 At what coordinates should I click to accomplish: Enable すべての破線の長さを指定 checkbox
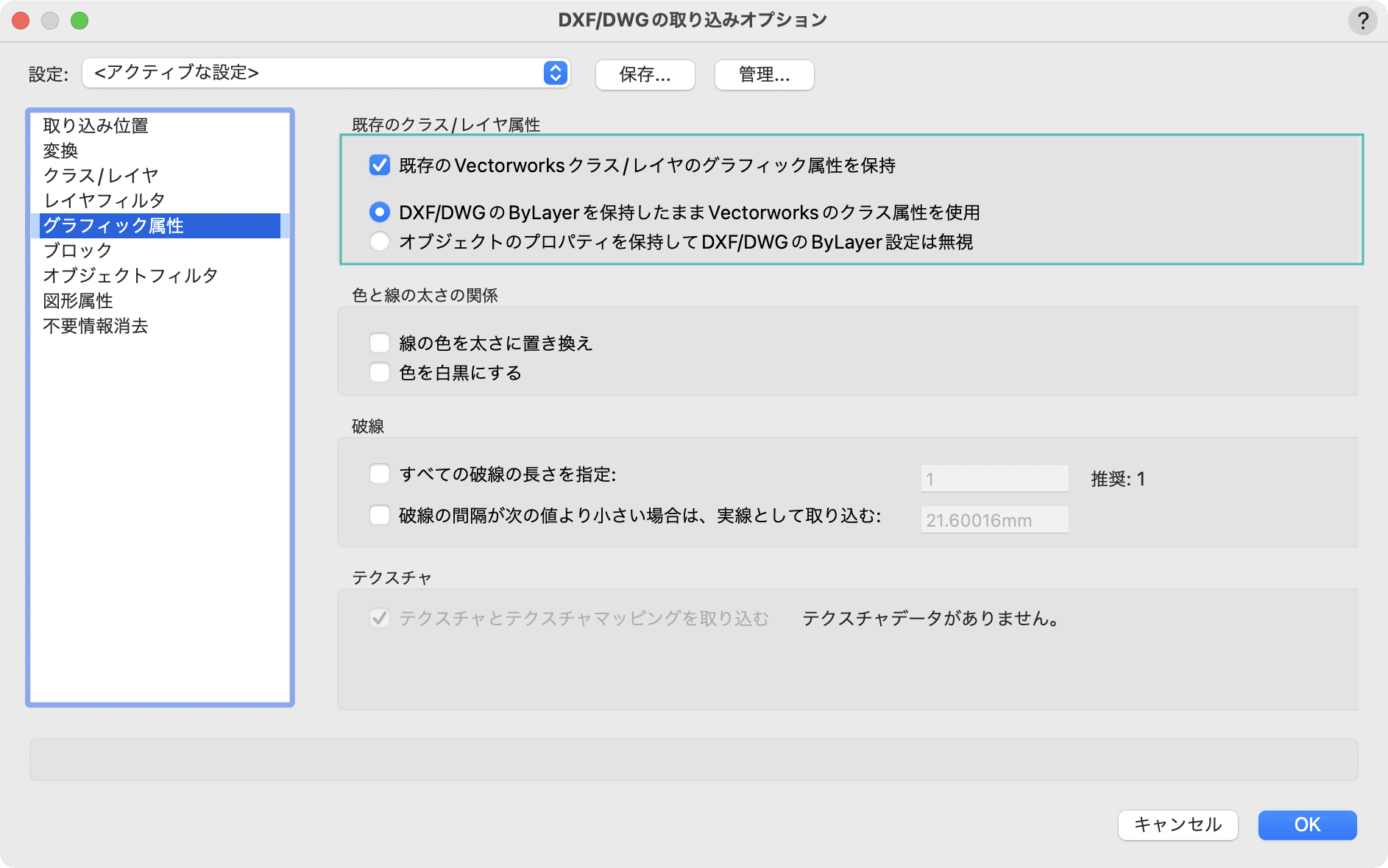pos(380,474)
